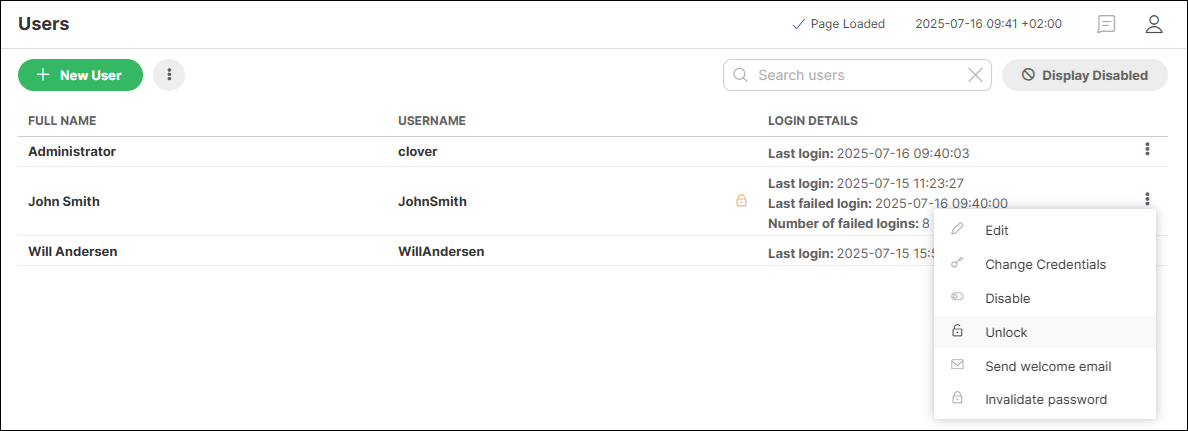Click the messages icon in the header
Screen dimensions: 1188x431
[1106, 24]
